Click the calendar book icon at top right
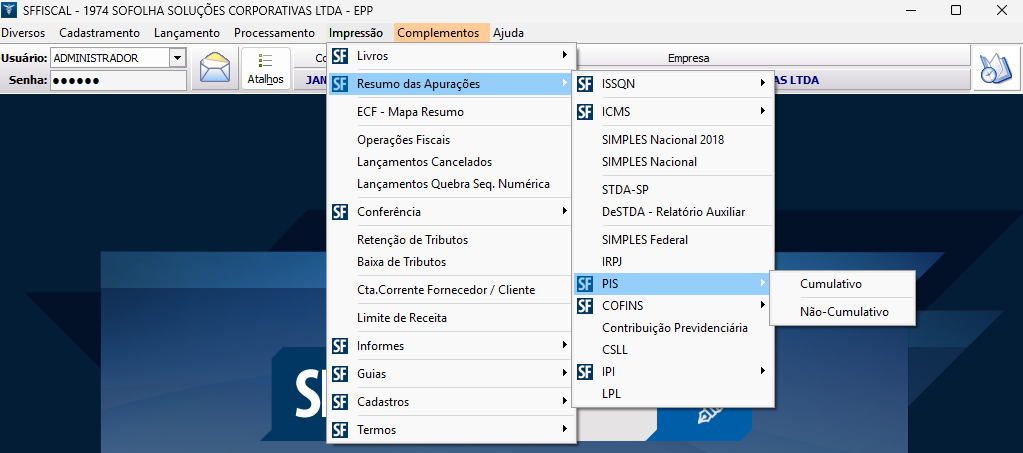This screenshot has width=1023, height=453. pos(994,69)
